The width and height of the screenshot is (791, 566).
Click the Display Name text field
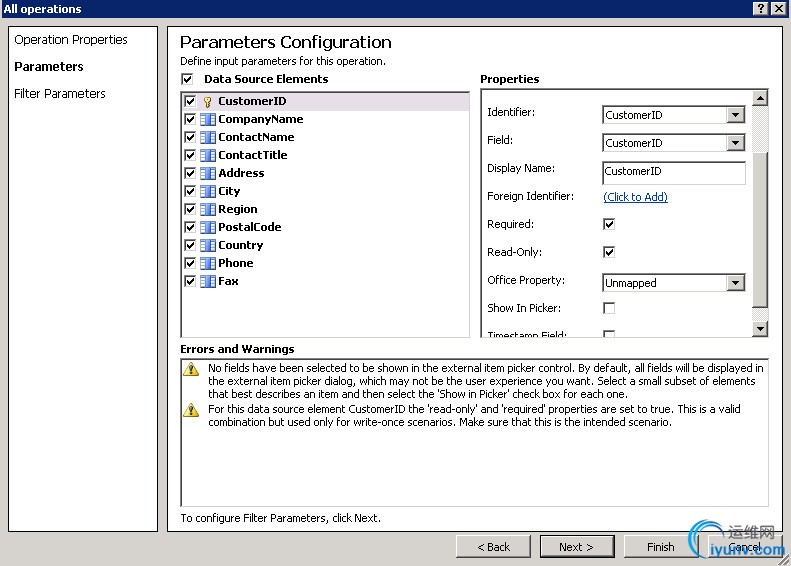pos(674,172)
